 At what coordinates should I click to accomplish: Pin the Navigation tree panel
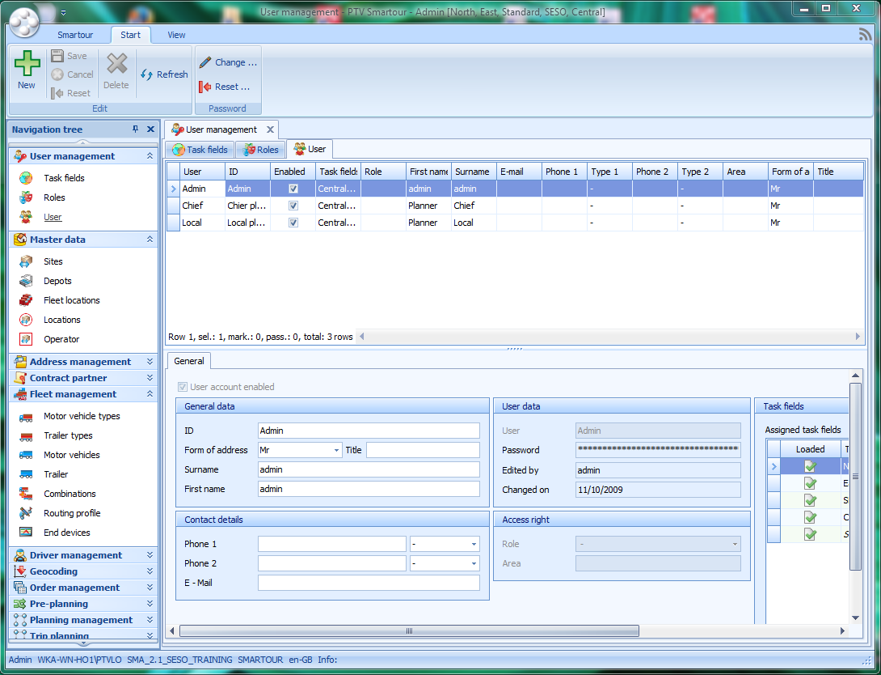135,129
